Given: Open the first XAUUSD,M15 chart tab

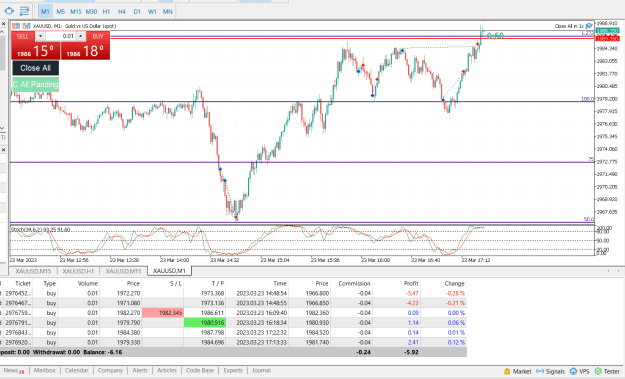Looking at the screenshot, I should 33,271.
